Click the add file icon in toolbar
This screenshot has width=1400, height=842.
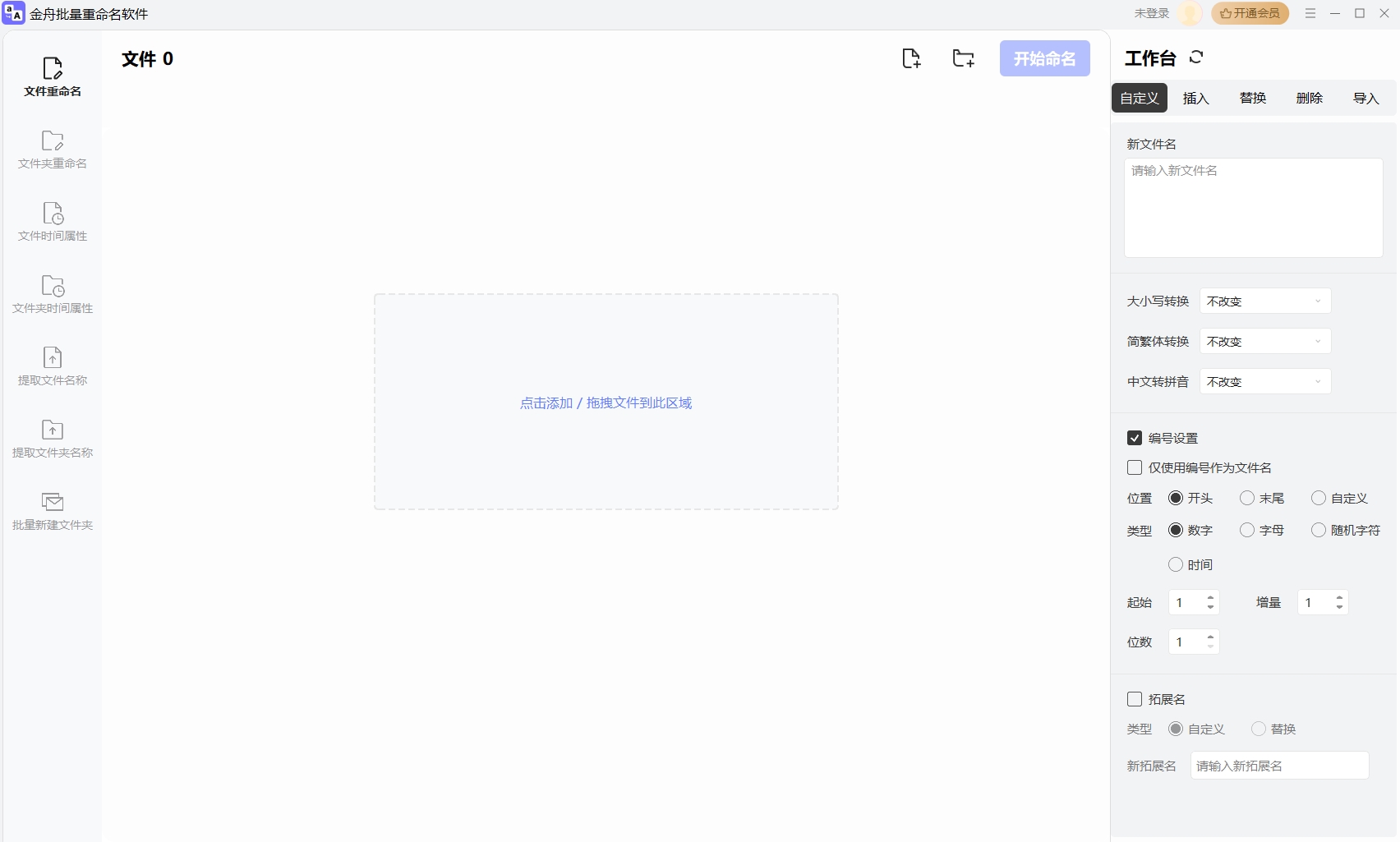point(911,58)
